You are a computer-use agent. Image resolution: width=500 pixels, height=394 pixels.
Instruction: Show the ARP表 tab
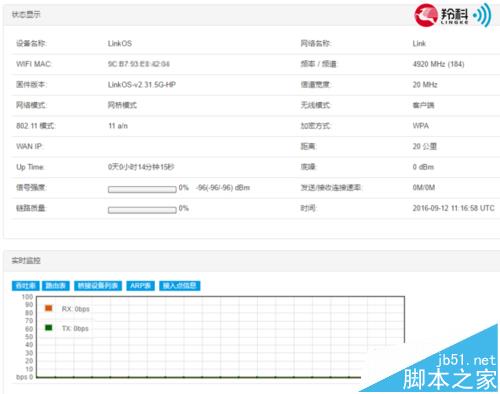(x=140, y=286)
